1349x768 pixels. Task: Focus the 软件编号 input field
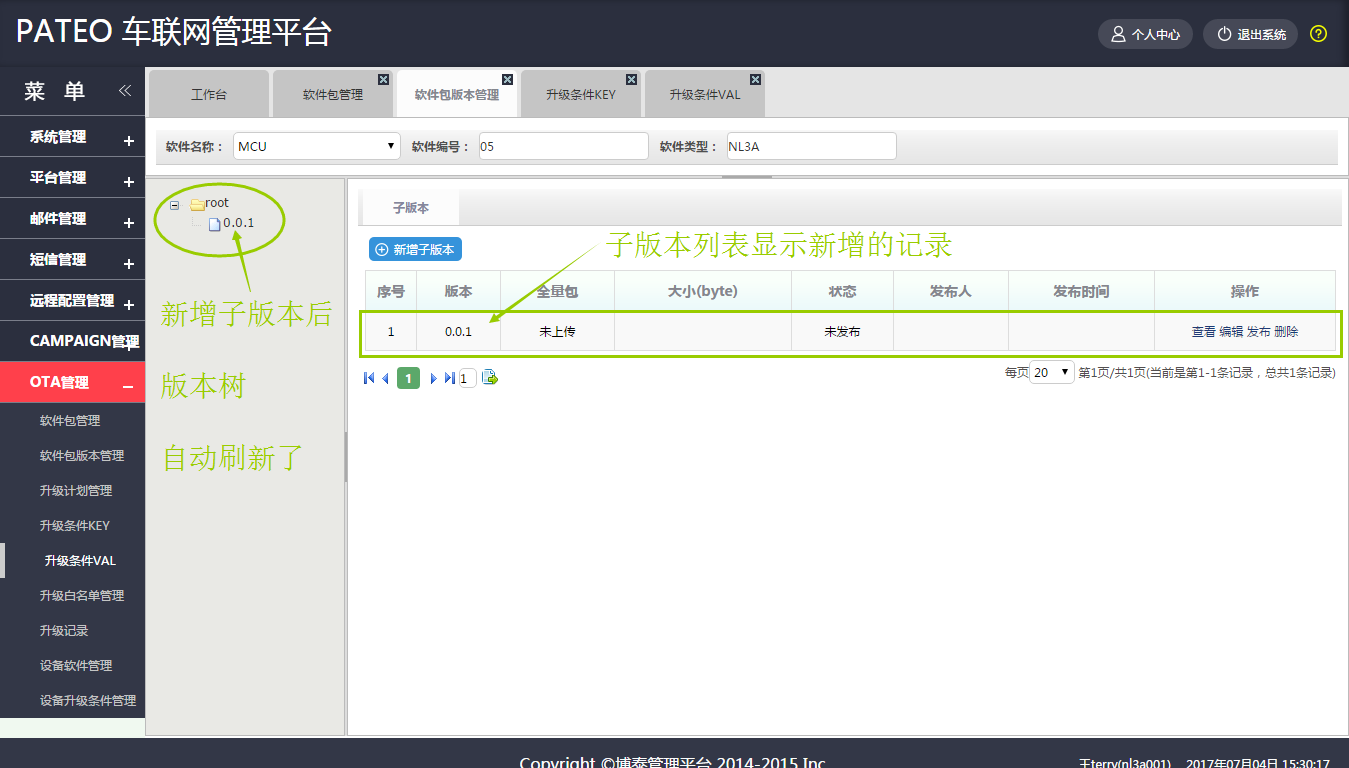pos(564,146)
